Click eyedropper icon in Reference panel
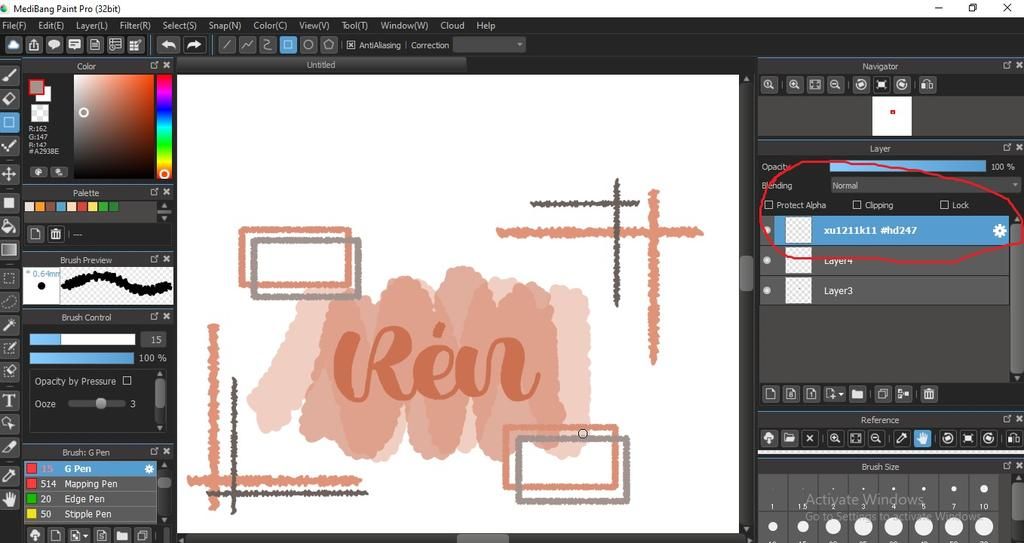Viewport: 1024px width, 543px height. click(902, 438)
